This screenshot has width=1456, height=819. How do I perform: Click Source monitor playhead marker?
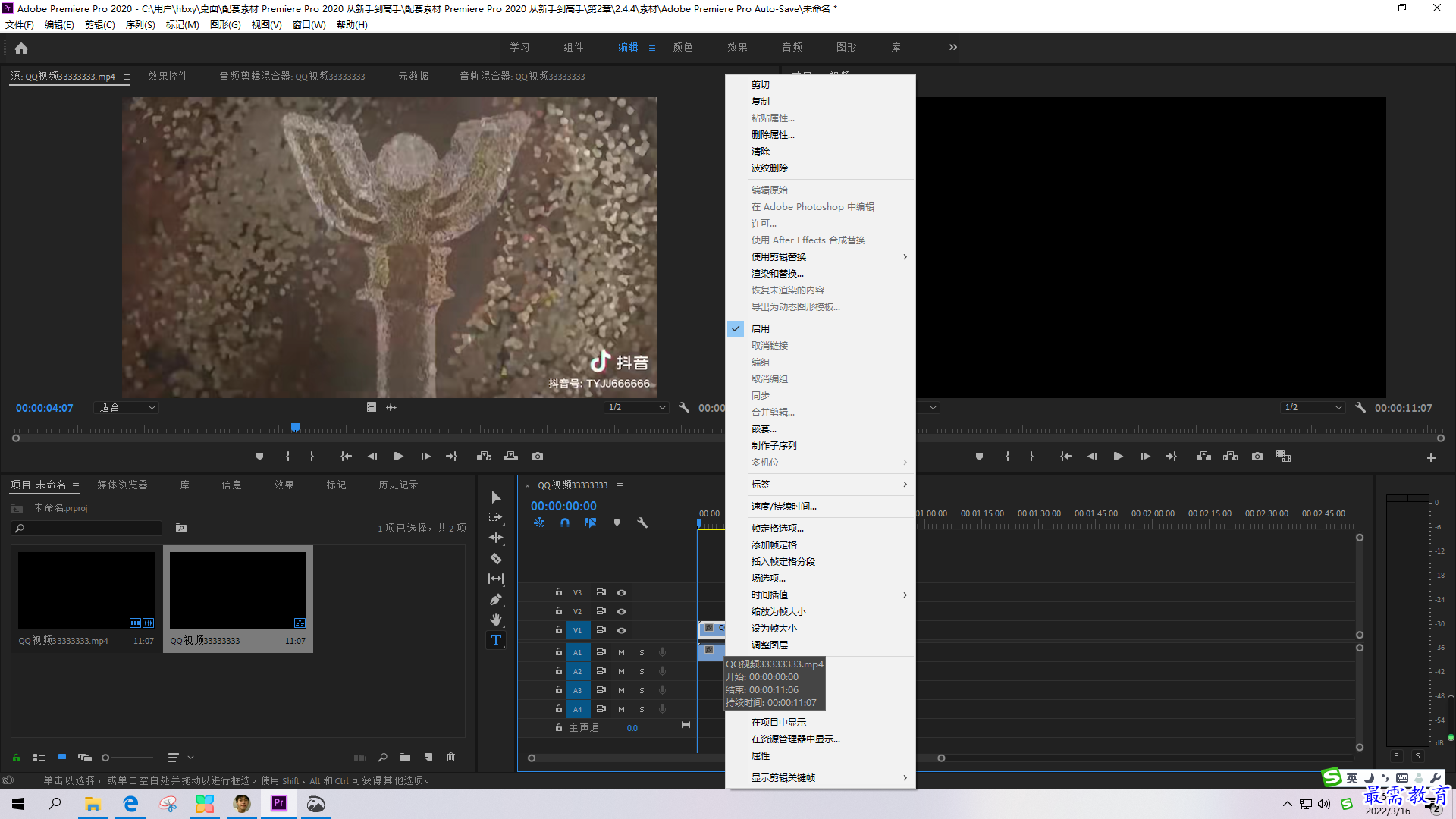point(296,428)
